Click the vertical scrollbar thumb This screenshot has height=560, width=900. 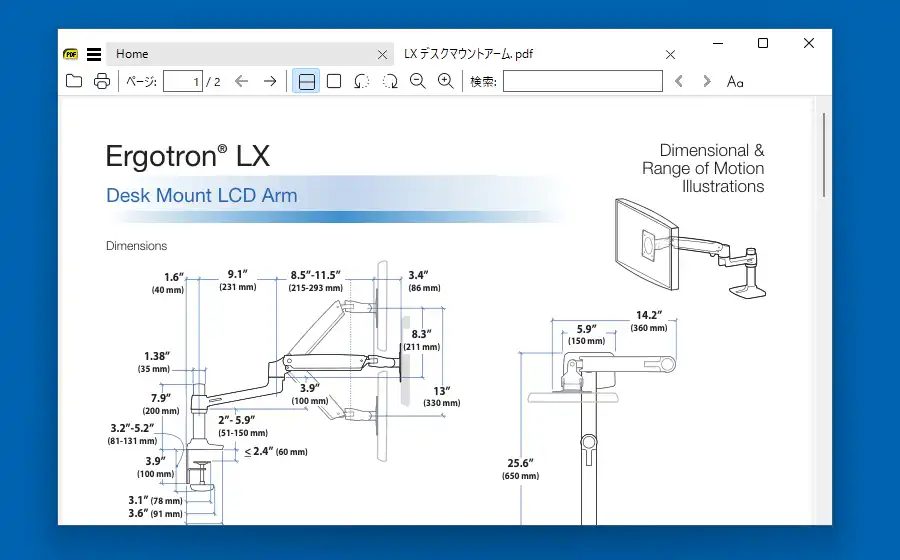[x=824, y=155]
